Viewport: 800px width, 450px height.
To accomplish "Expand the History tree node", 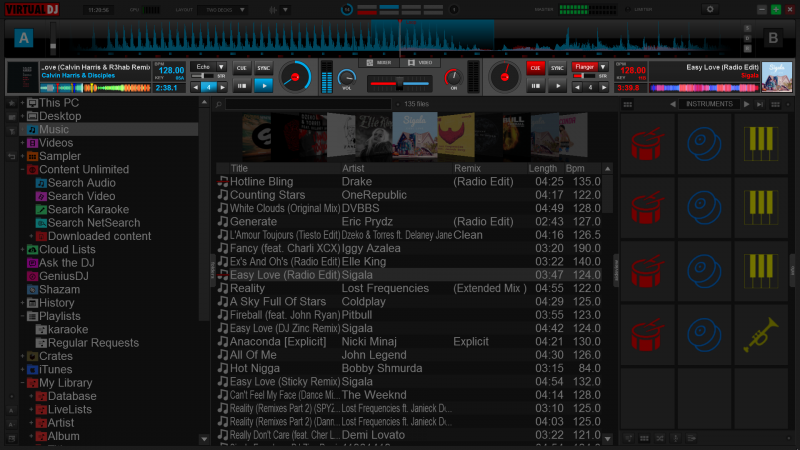I will [22, 303].
